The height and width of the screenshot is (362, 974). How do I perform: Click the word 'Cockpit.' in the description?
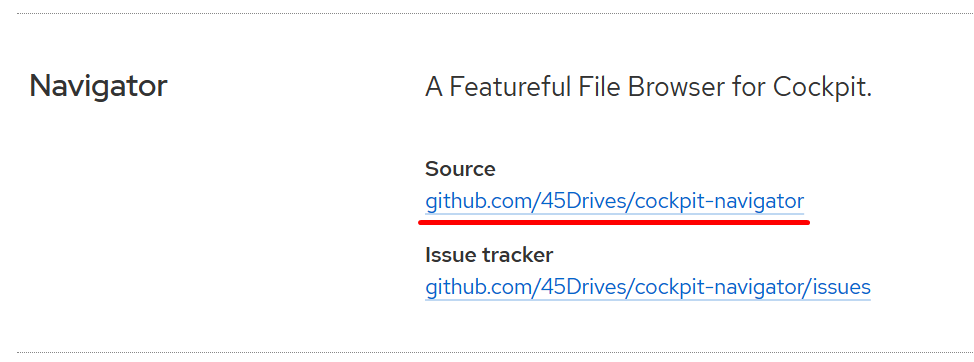[822, 88]
